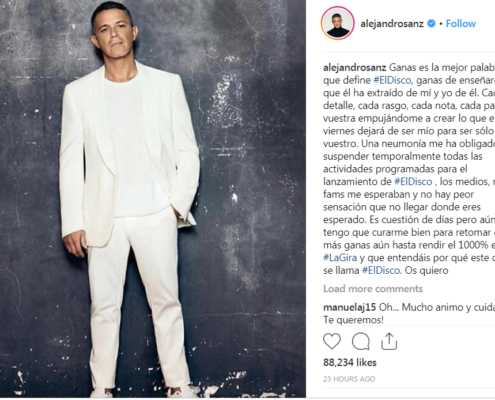The height and width of the screenshot is (400, 495).
Task: Open commenter manuelaj15's profile
Action: 350,307
